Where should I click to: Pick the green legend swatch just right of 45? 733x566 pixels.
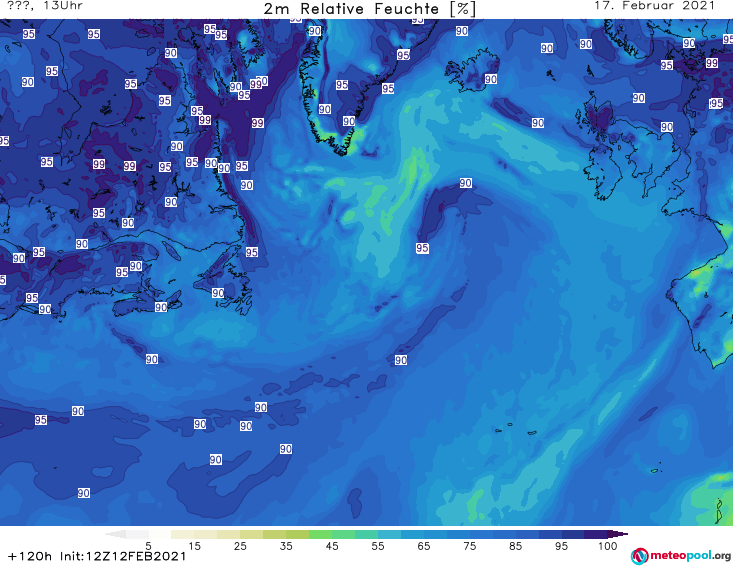344,534
